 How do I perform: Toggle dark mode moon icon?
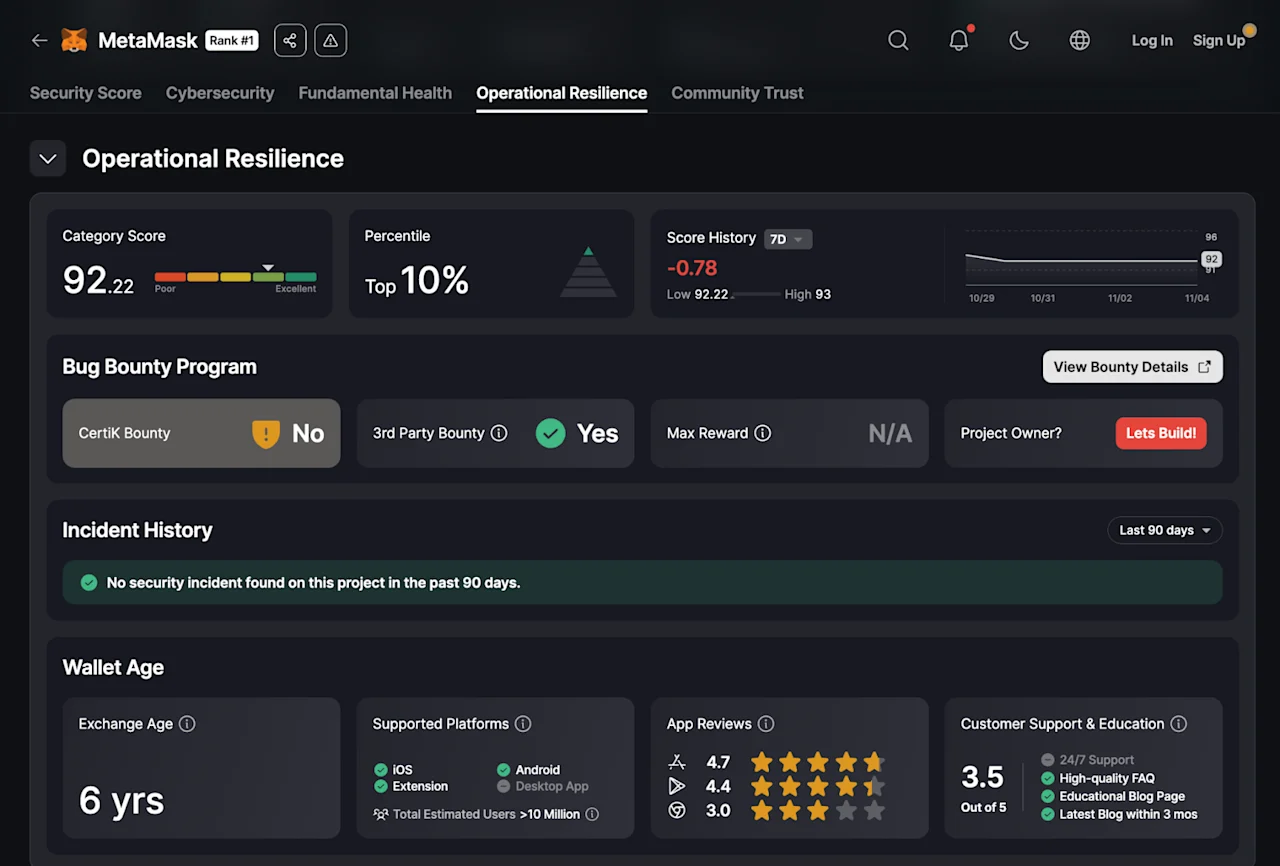point(1019,41)
